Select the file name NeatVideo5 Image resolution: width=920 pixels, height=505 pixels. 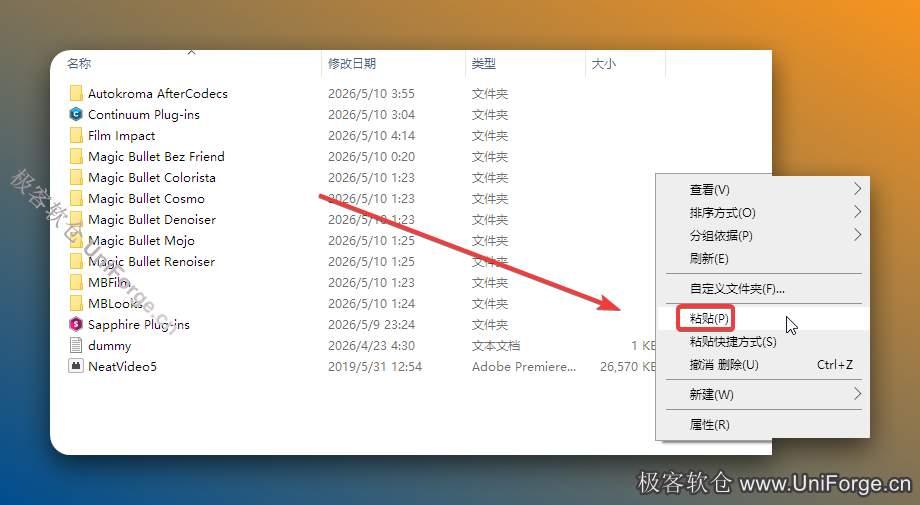click(x=122, y=367)
